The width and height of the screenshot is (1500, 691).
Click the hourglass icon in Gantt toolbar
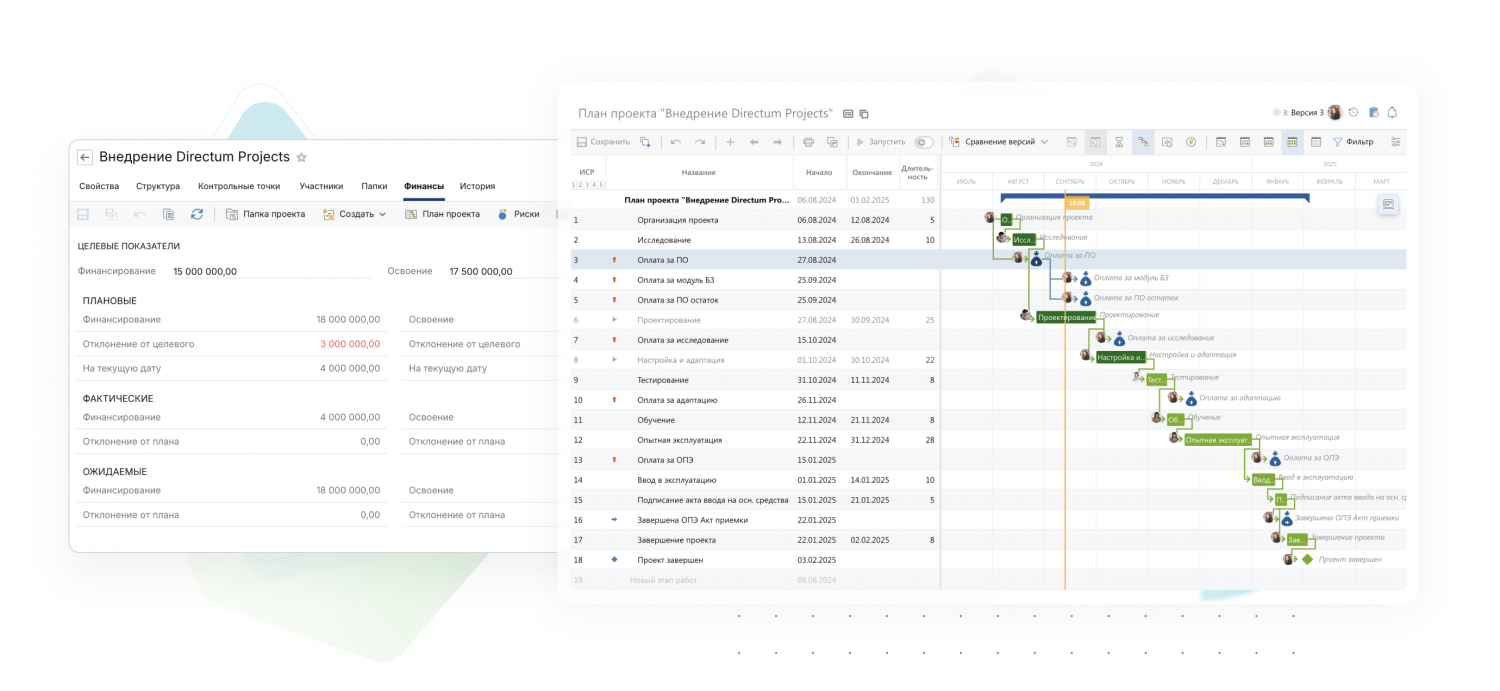pos(1119,142)
